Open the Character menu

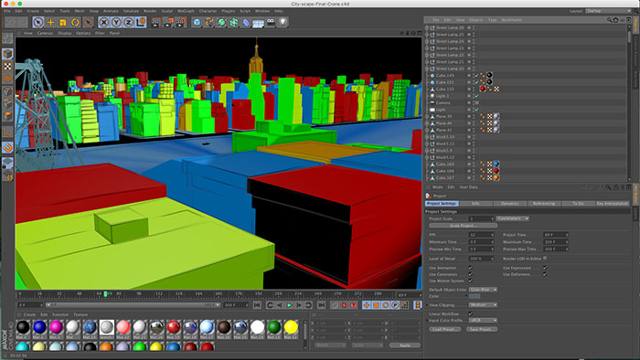coord(207,11)
